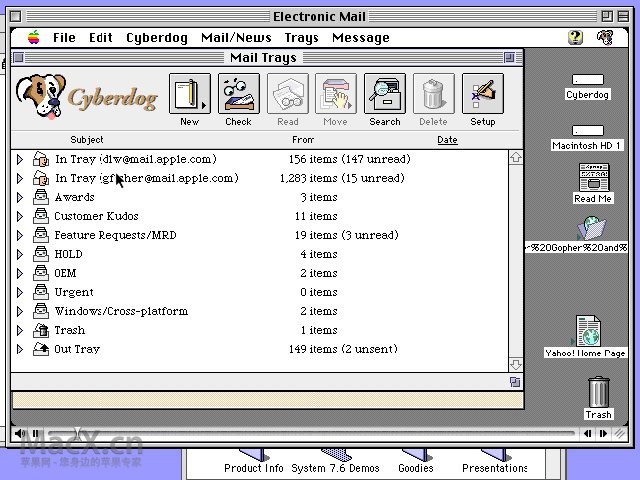
Task: Select the Read Me desktop icon
Action: 594,177
